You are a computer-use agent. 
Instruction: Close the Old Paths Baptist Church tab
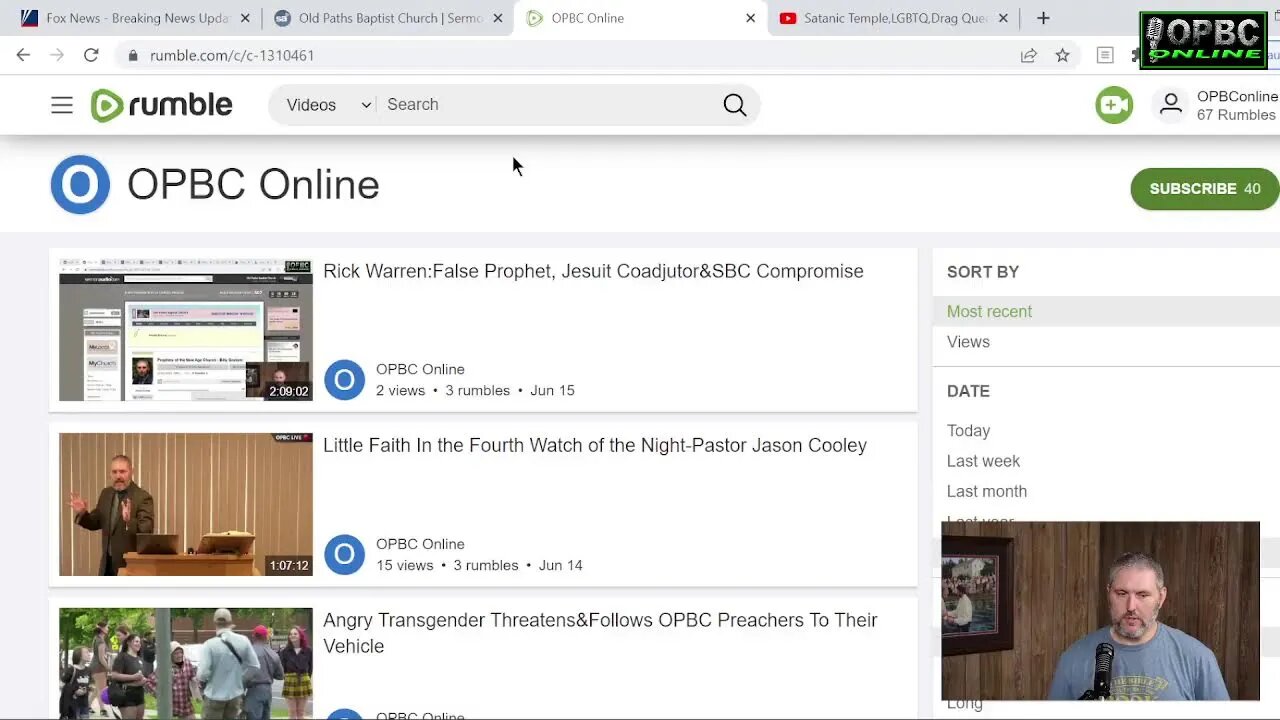(498, 18)
